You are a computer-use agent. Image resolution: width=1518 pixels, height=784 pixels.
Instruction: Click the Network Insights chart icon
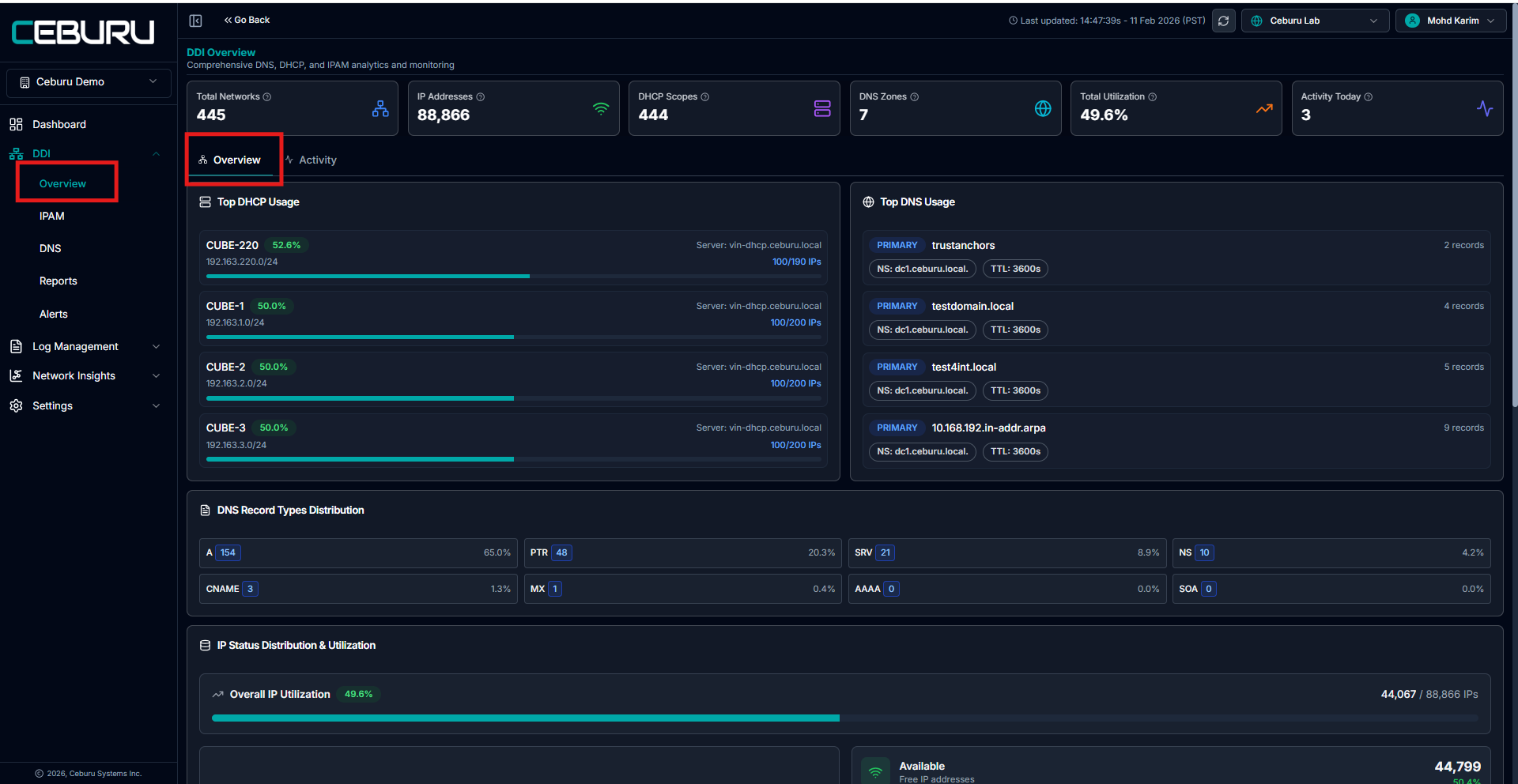coord(16,375)
